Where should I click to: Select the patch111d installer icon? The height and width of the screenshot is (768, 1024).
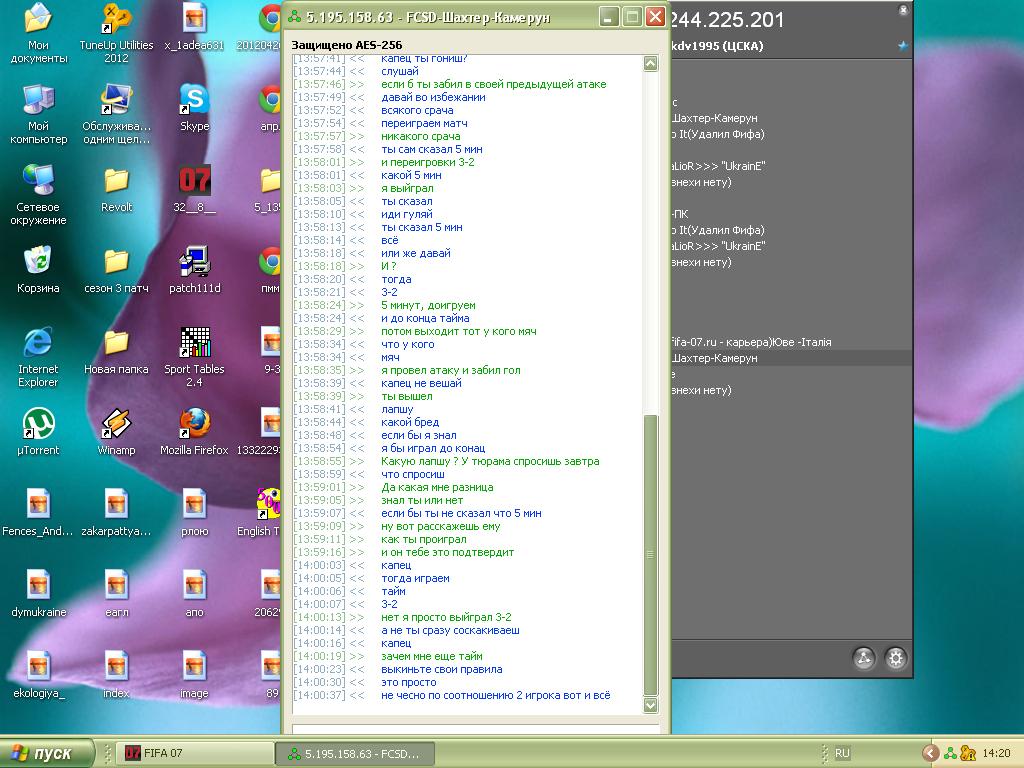click(195, 270)
